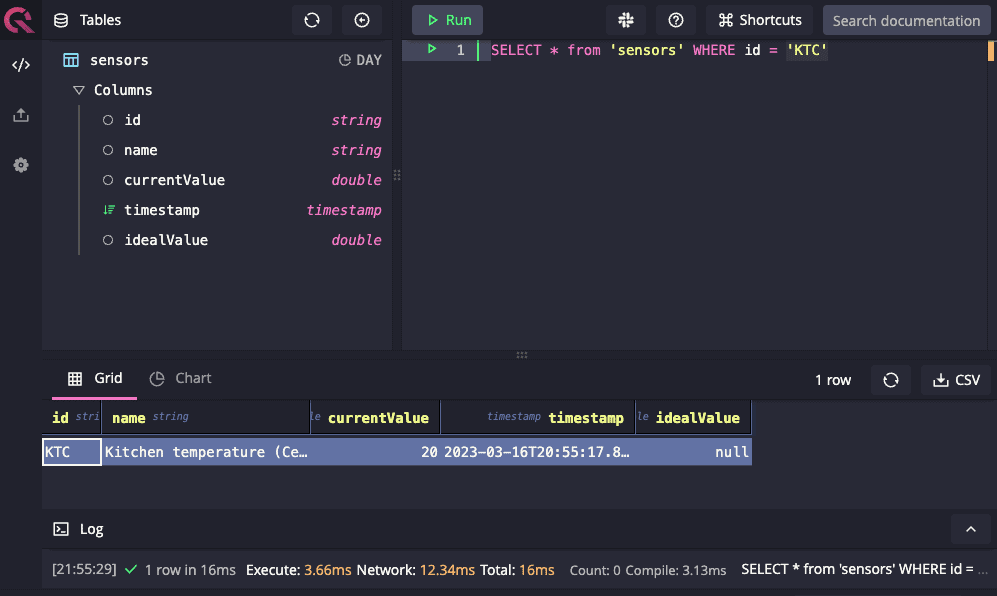Select the KTC cell in results
Viewport: 997px width, 596px height.
(72, 452)
